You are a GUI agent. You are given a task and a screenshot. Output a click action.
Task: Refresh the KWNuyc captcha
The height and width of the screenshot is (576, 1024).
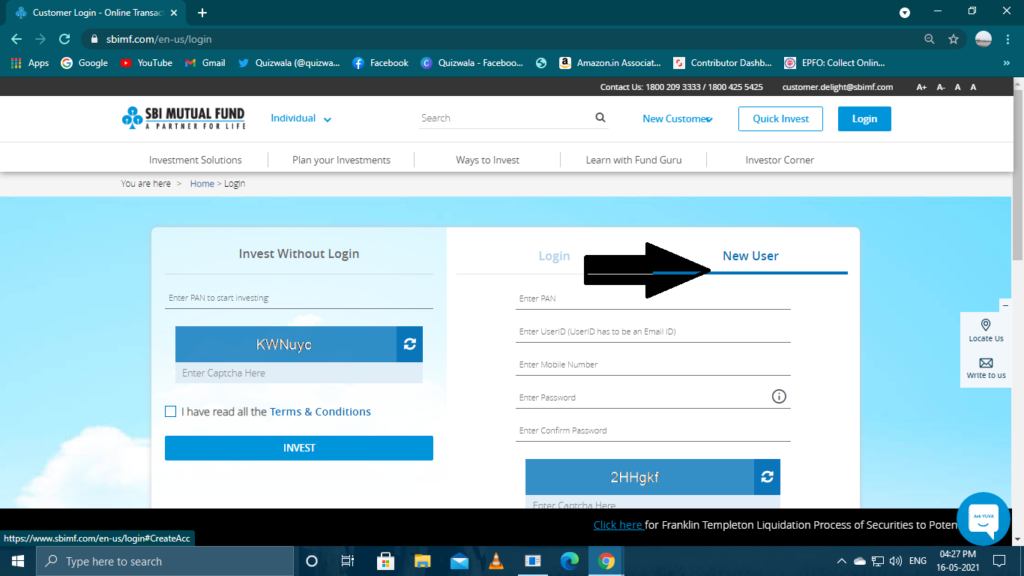pos(409,344)
